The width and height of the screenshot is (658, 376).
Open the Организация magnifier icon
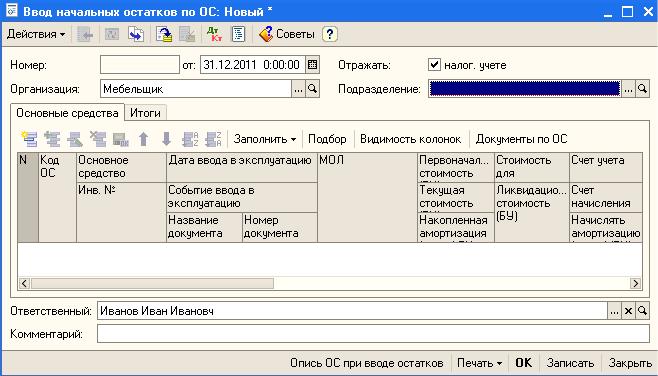(x=313, y=89)
